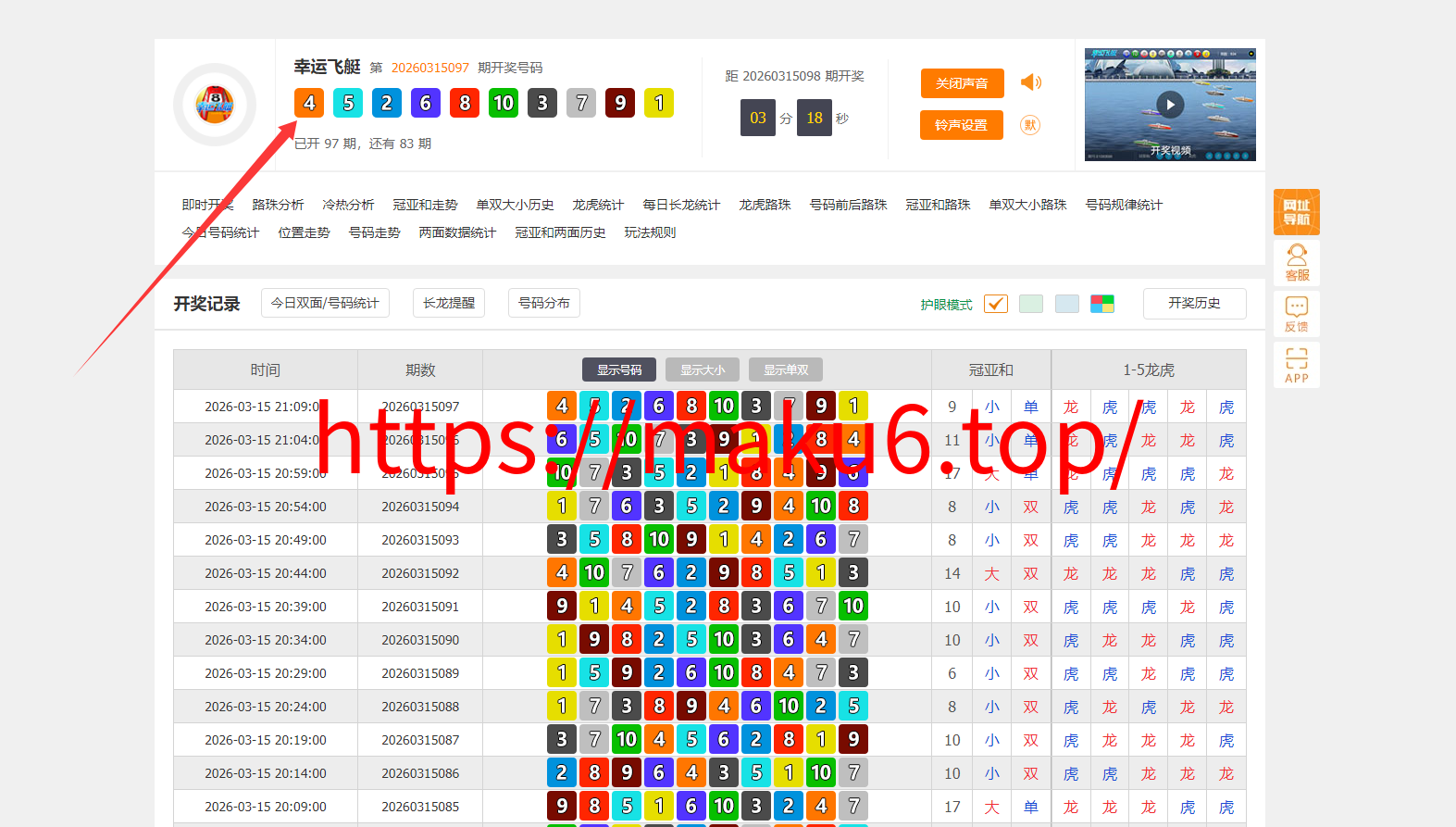Viewport: 1456px width, 827px height.
Task: Open the 开奖历史 button
Action: tap(1194, 303)
